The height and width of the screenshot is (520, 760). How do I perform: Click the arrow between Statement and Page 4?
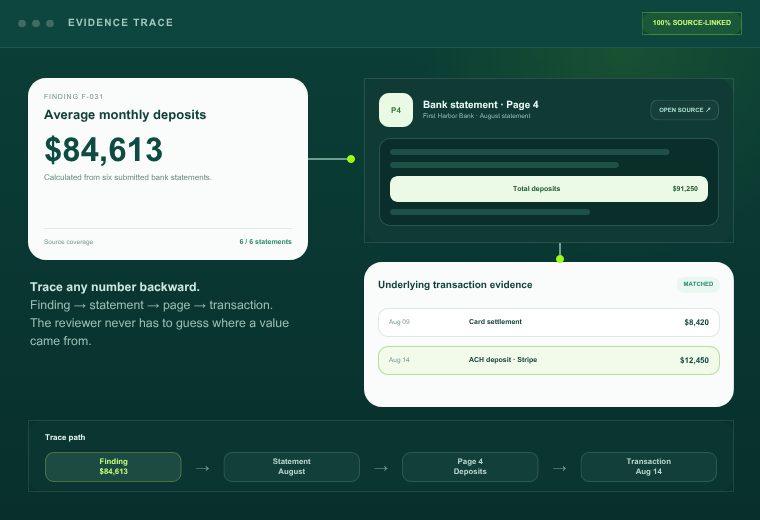(x=381, y=468)
